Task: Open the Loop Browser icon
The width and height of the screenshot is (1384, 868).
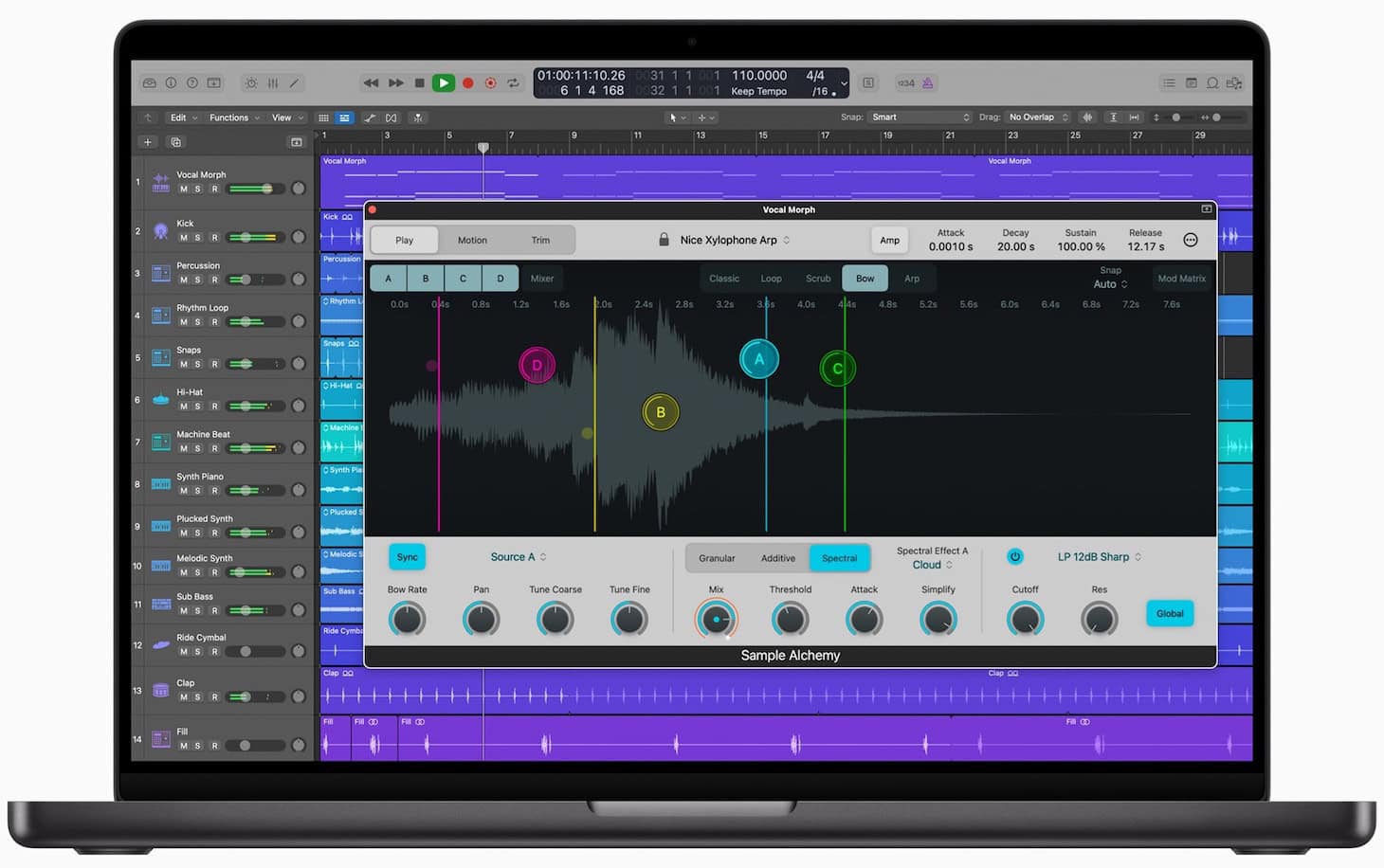Action: click(1212, 83)
